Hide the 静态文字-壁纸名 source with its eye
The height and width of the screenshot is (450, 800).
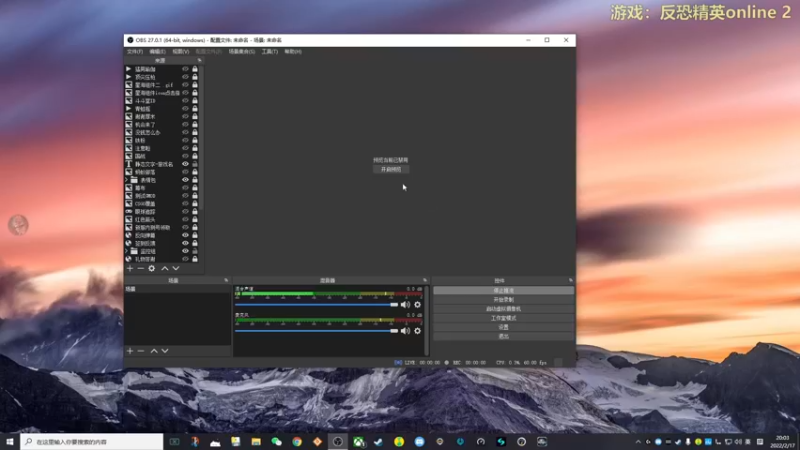tap(185, 164)
